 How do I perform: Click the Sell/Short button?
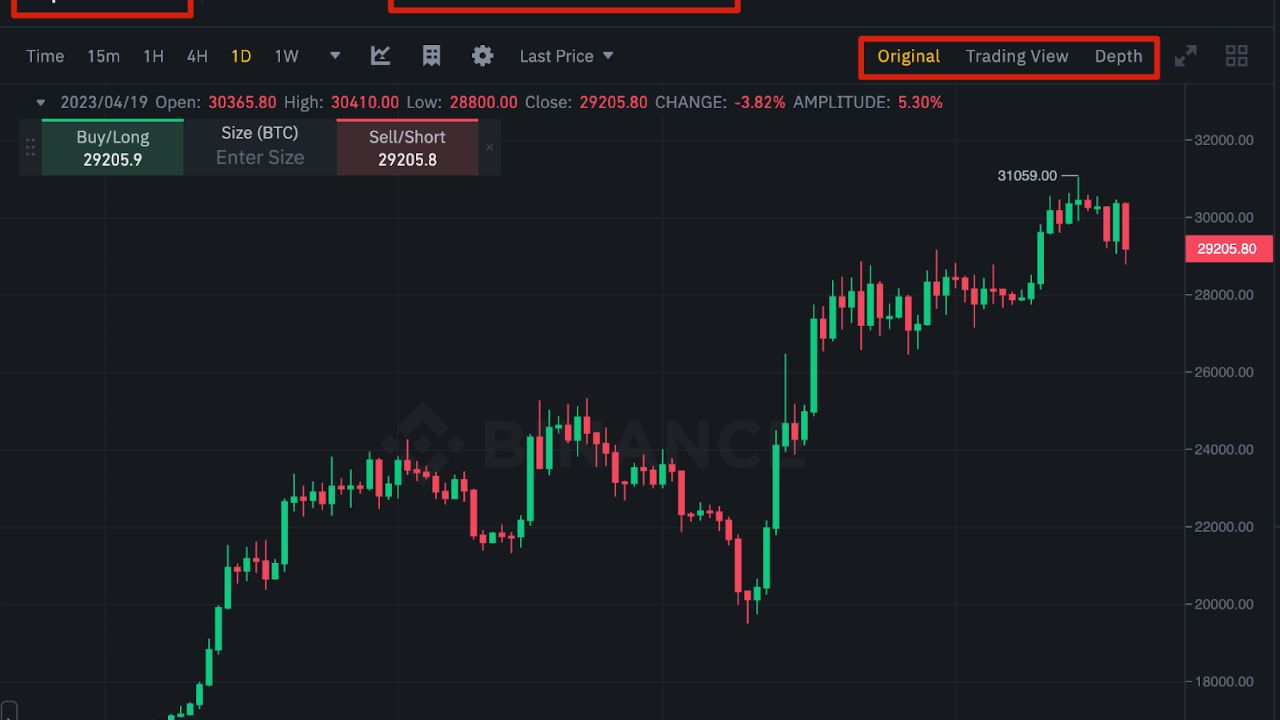coord(406,146)
